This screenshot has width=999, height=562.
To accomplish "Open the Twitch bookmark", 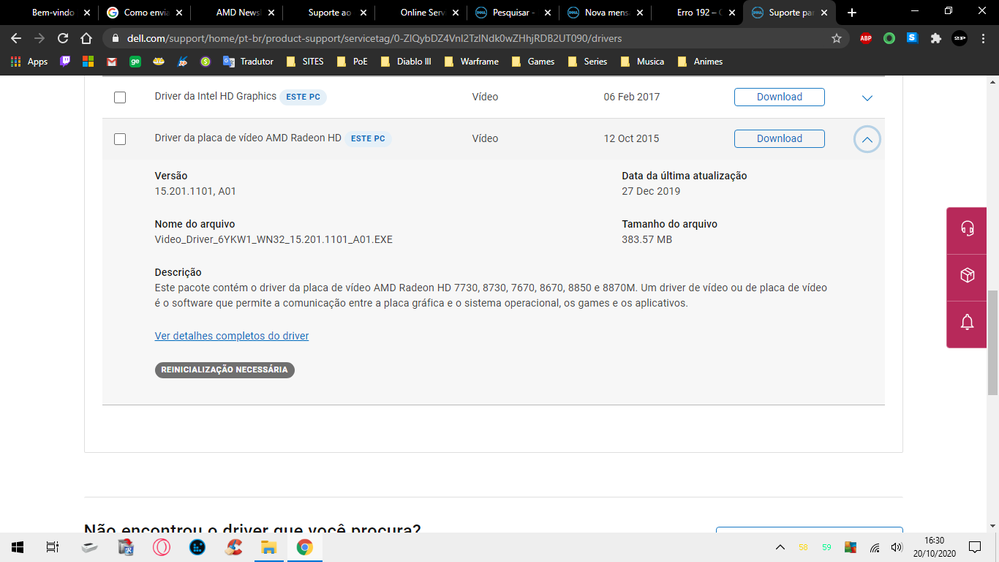I will click(x=65, y=62).
